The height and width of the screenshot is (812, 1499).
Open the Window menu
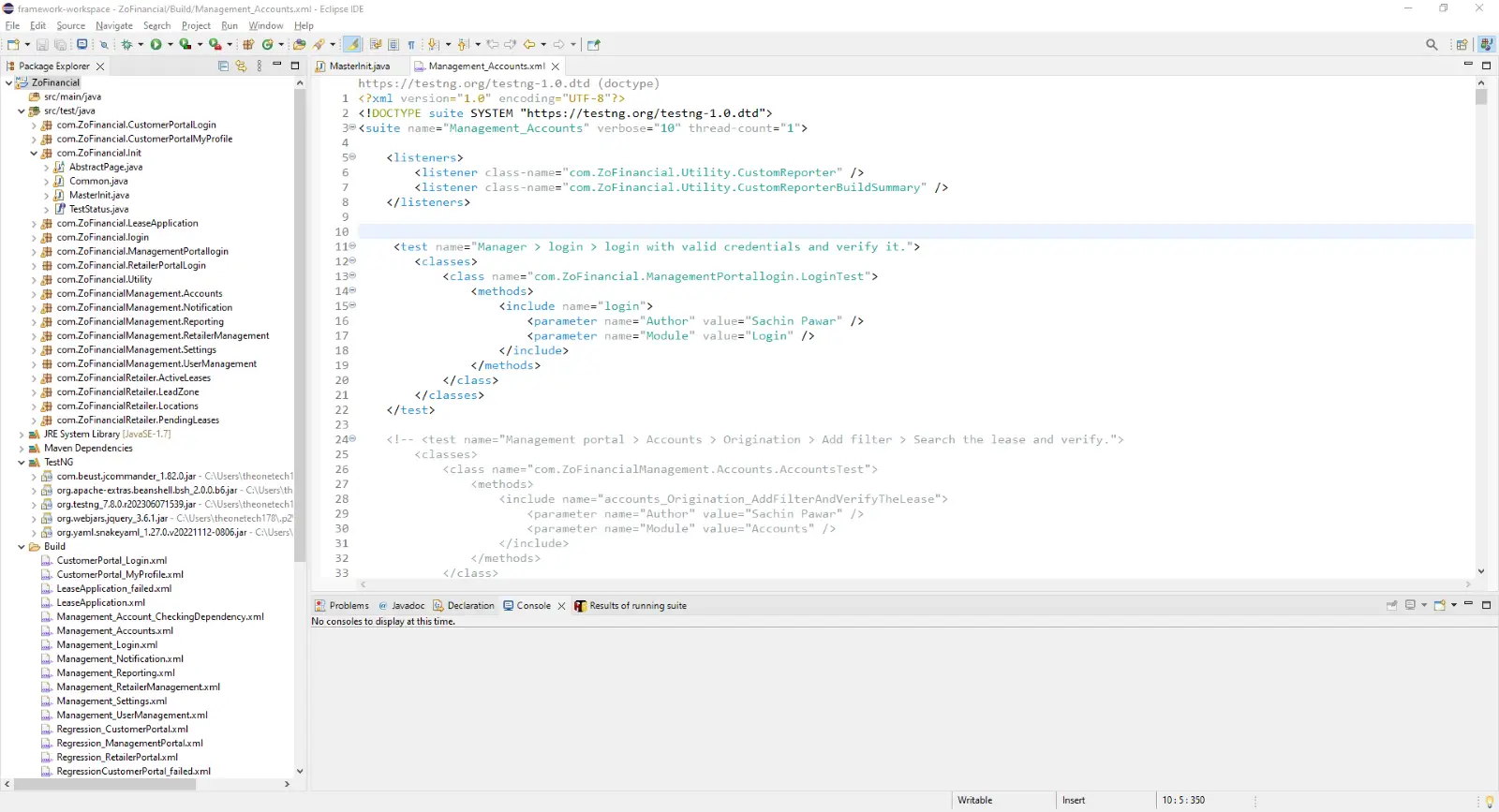pyautogui.click(x=266, y=25)
